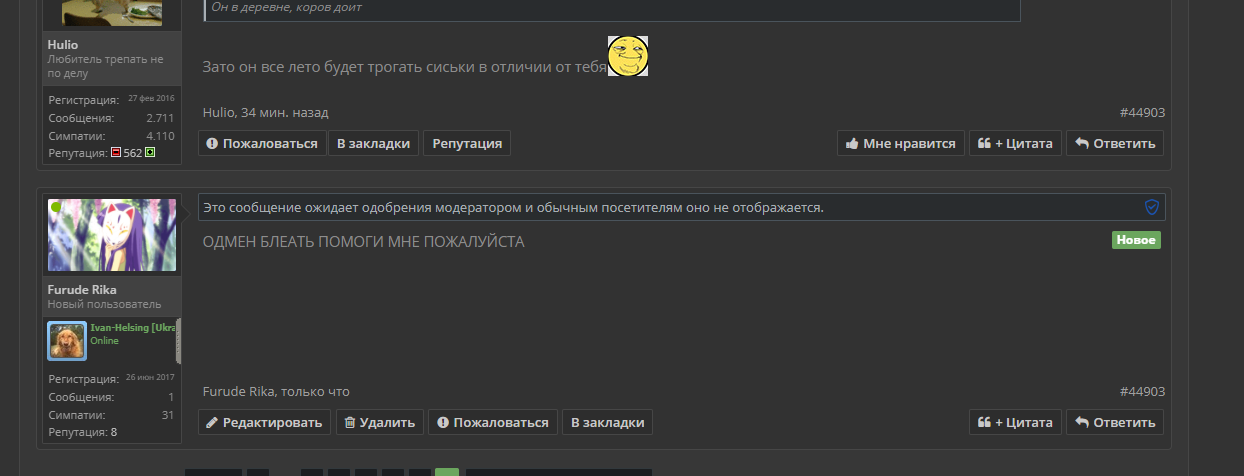Click Furude Rika's registration date 26 июн 2017
Viewport: 1244px width, 476px height.
(x=150, y=377)
